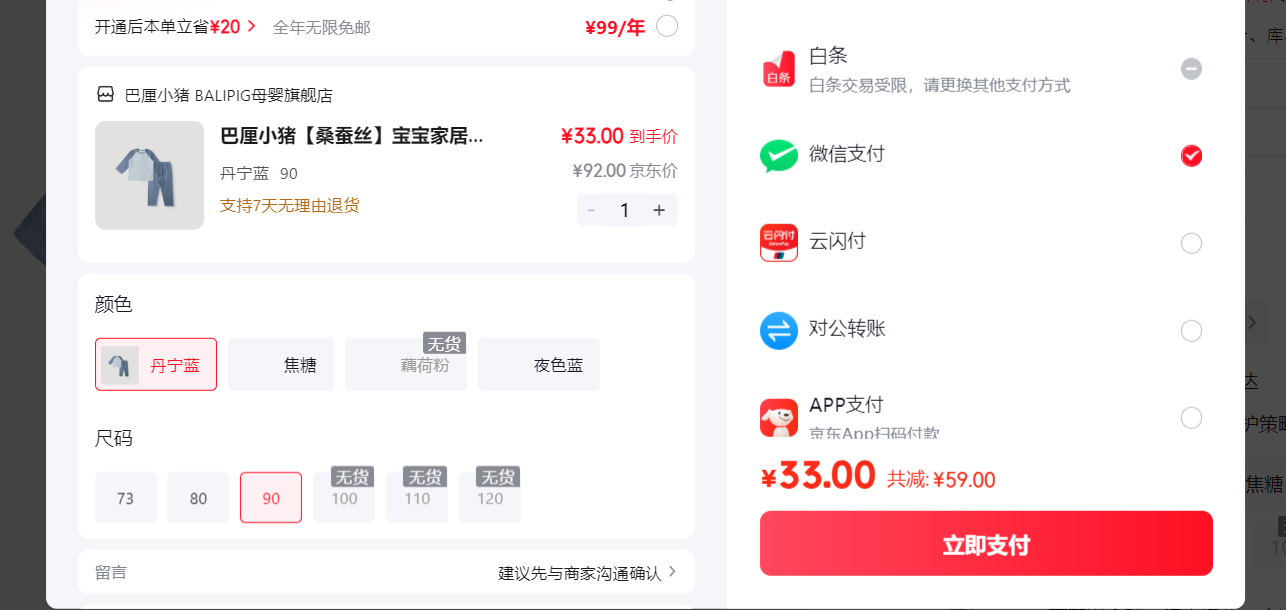Screen dimensions: 1286x610
Task: Click the 对公转账 transfer arrows icon
Action: (779, 330)
